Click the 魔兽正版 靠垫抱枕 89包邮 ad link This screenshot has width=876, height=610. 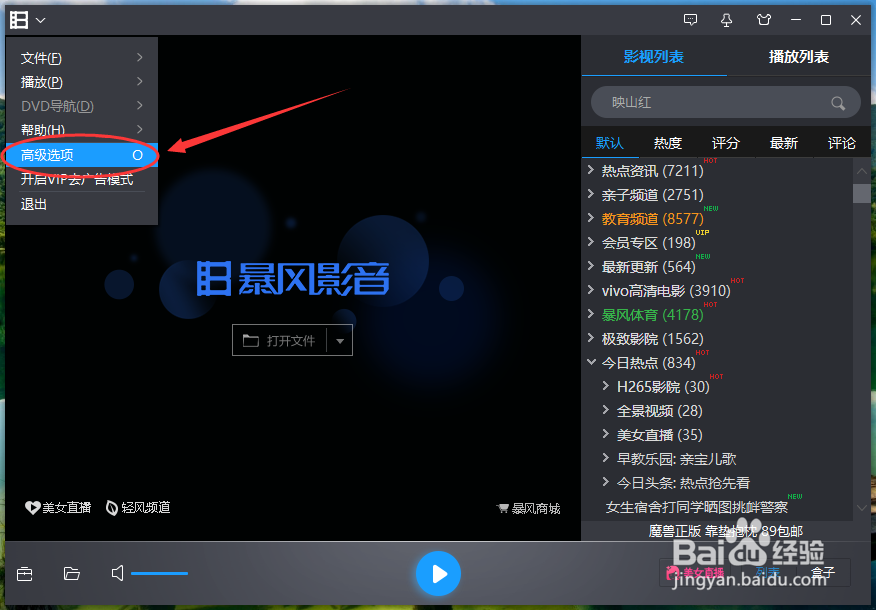tap(726, 531)
